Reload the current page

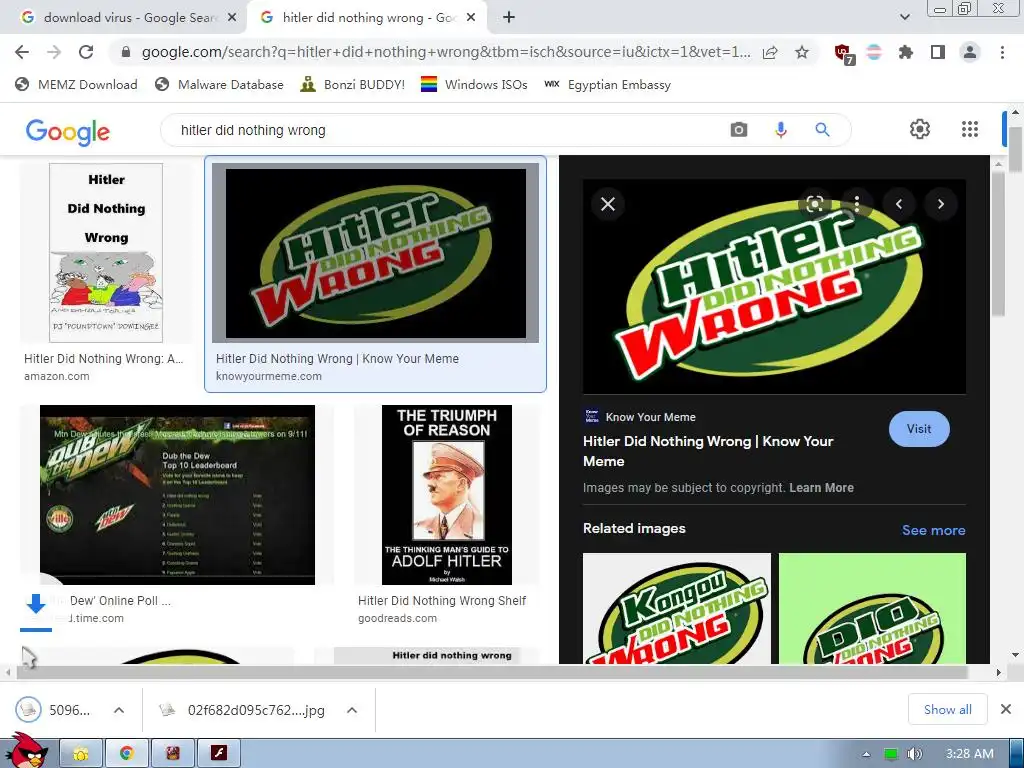pos(86,52)
